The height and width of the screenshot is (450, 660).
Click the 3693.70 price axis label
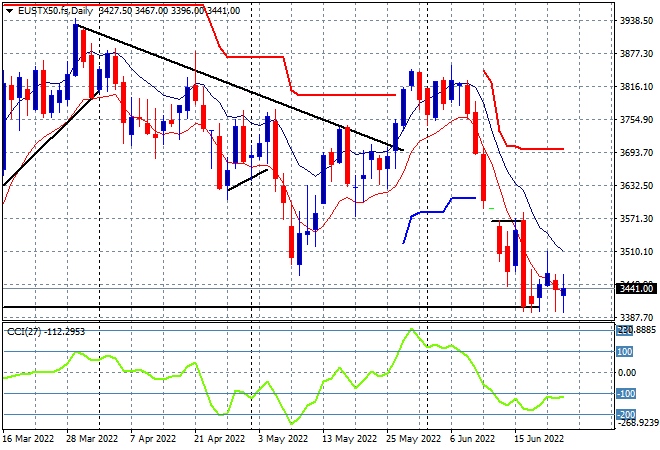(x=636, y=152)
